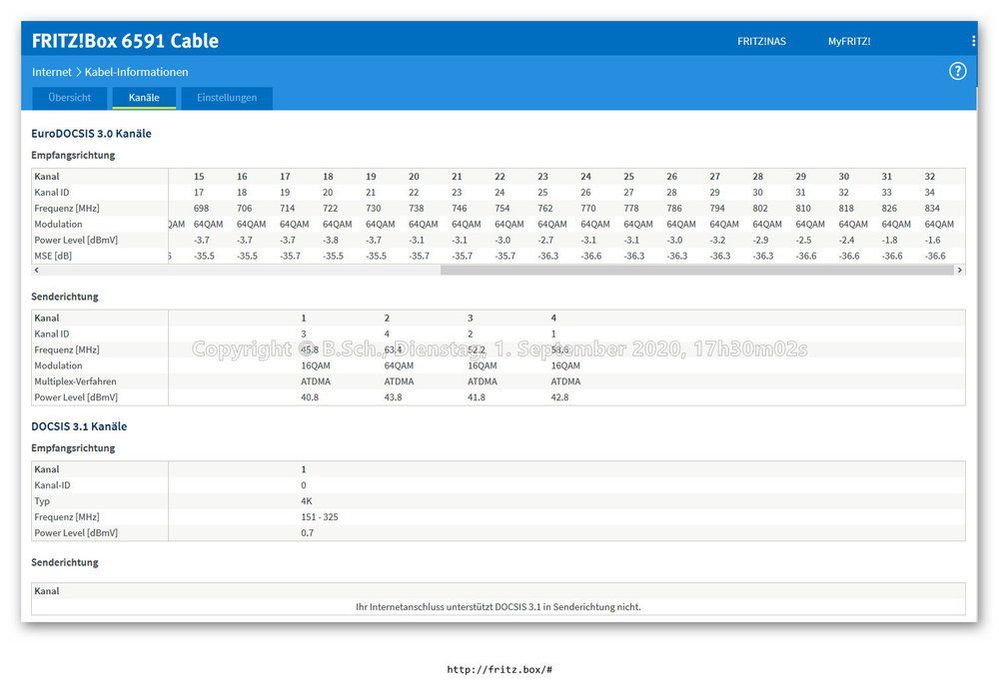This screenshot has width=999, height=696.
Task: Click the http://fritz.box/# URL caption
Action: (500, 669)
